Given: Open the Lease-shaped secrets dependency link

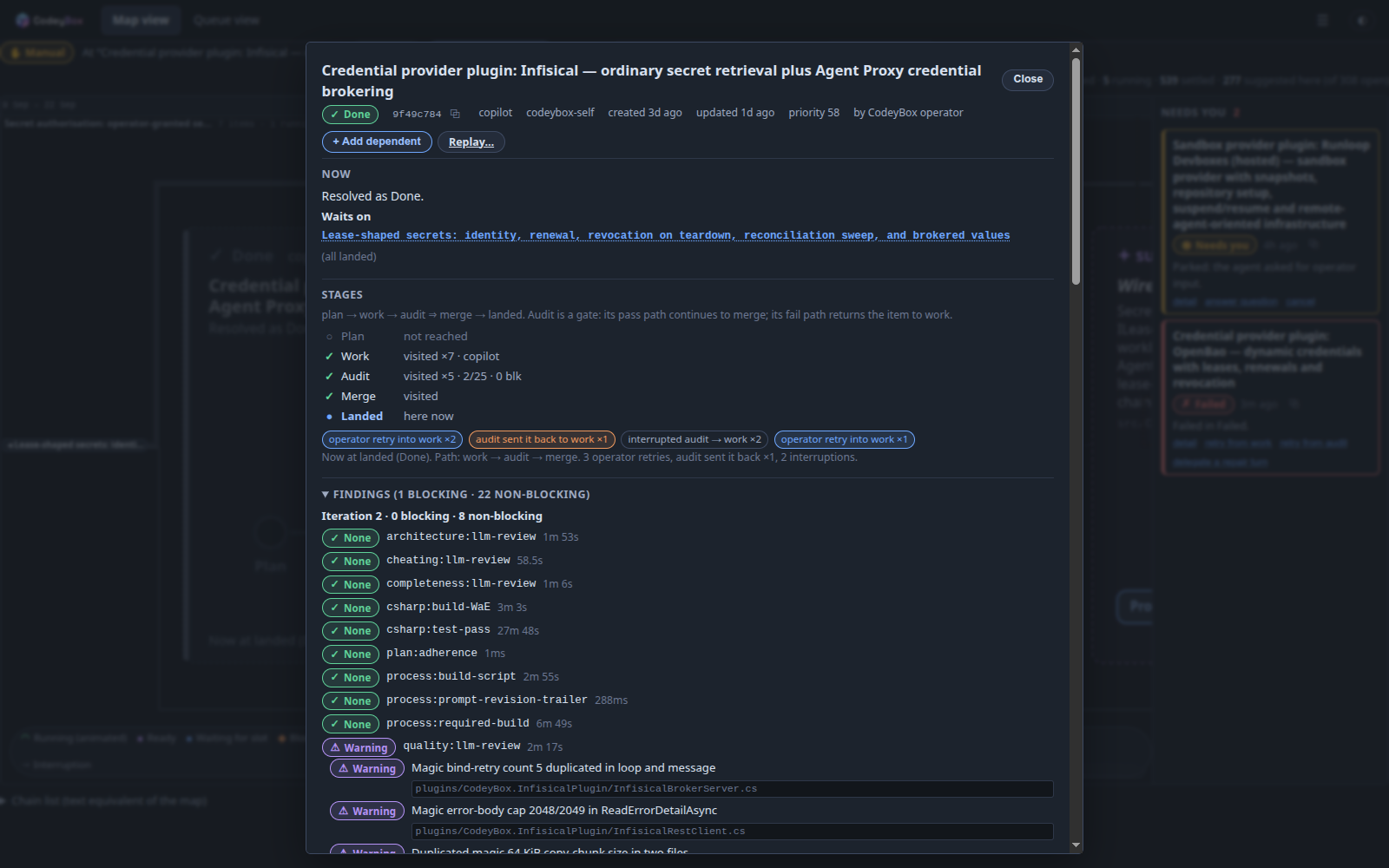Looking at the screenshot, I should point(666,235).
